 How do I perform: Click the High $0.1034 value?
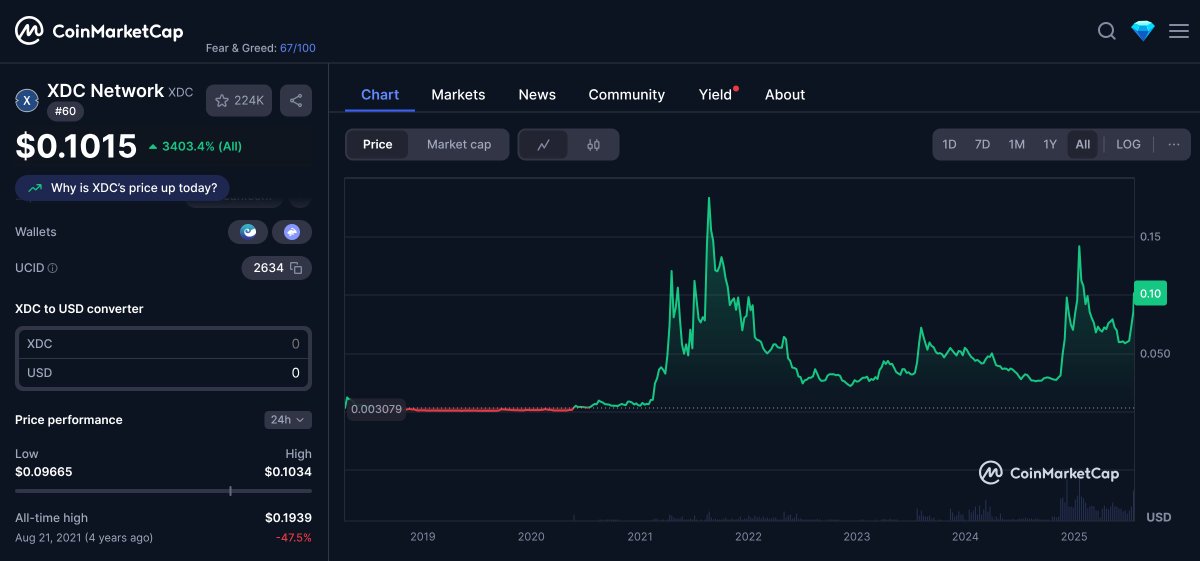click(x=288, y=472)
